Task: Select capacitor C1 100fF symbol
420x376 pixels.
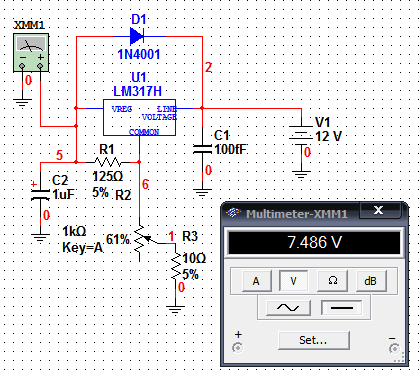Action: click(x=202, y=149)
